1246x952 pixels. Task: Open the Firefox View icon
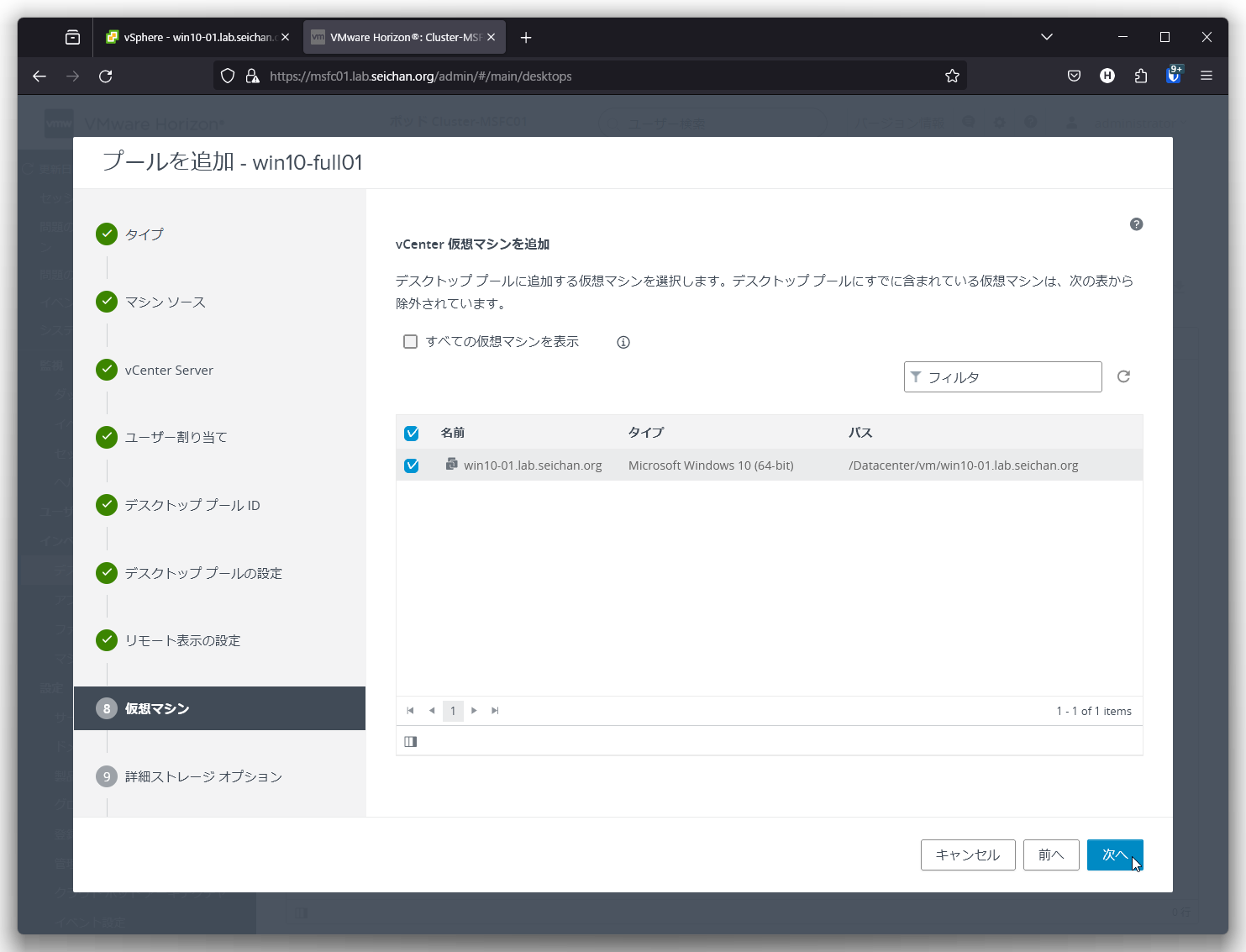click(x=72, y=37)
